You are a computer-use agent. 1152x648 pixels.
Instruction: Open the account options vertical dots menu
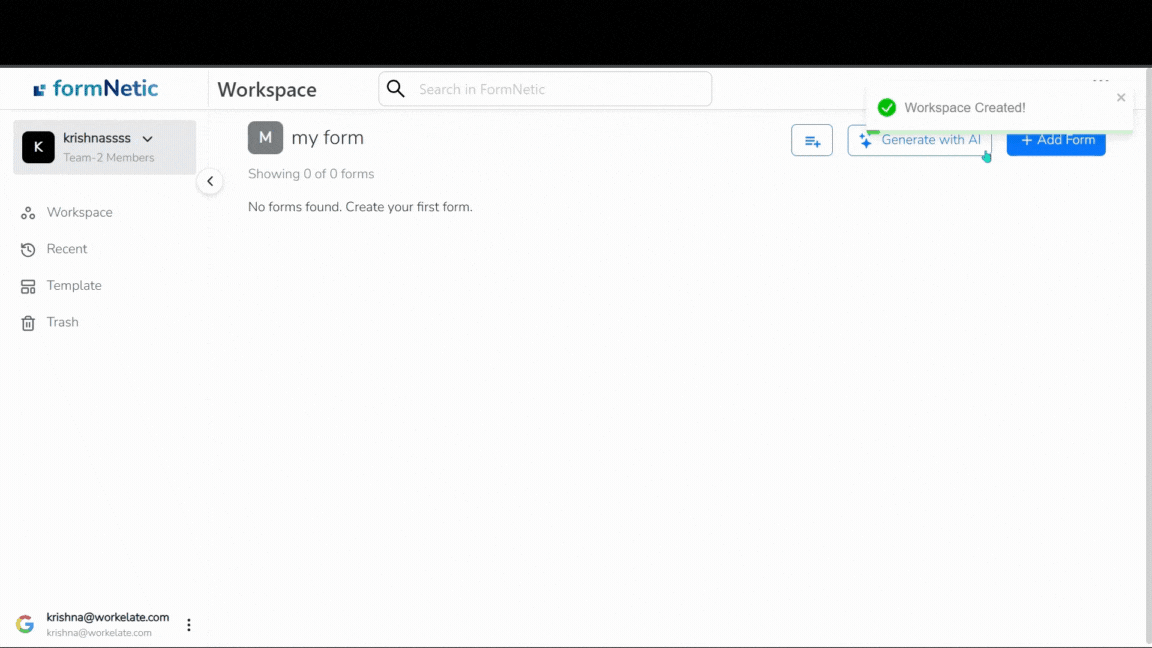click(x=189, y=625)
